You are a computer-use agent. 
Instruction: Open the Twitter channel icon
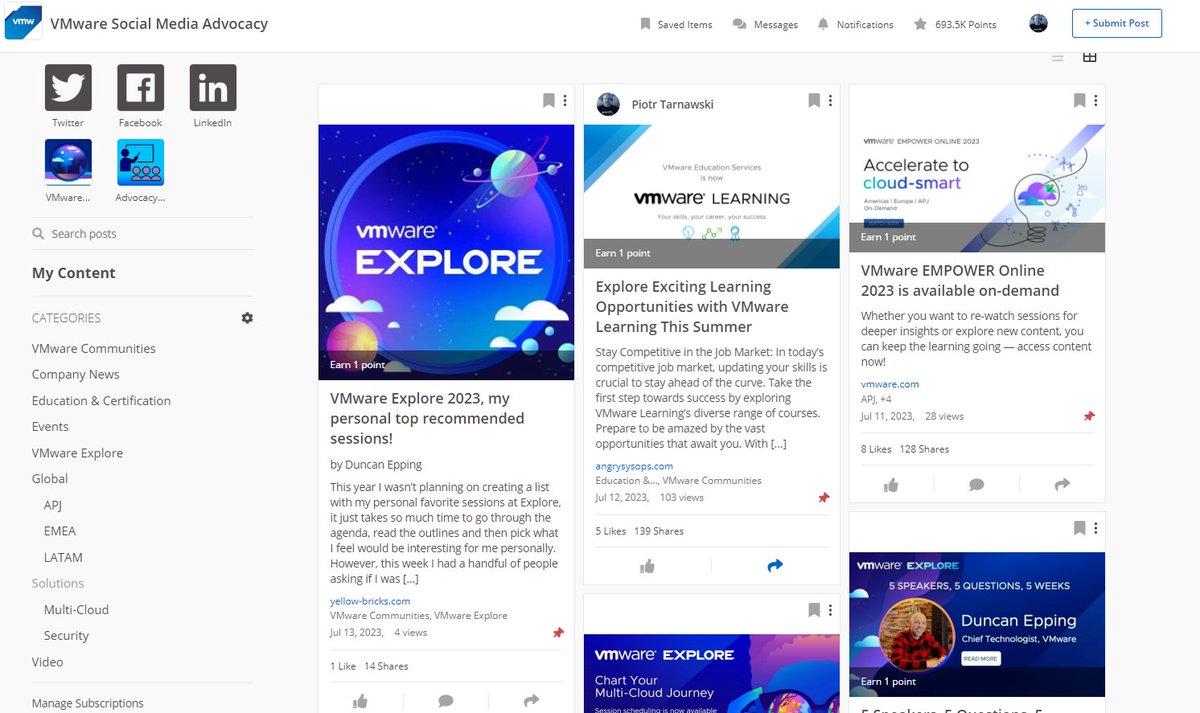(x=68, y=88)
